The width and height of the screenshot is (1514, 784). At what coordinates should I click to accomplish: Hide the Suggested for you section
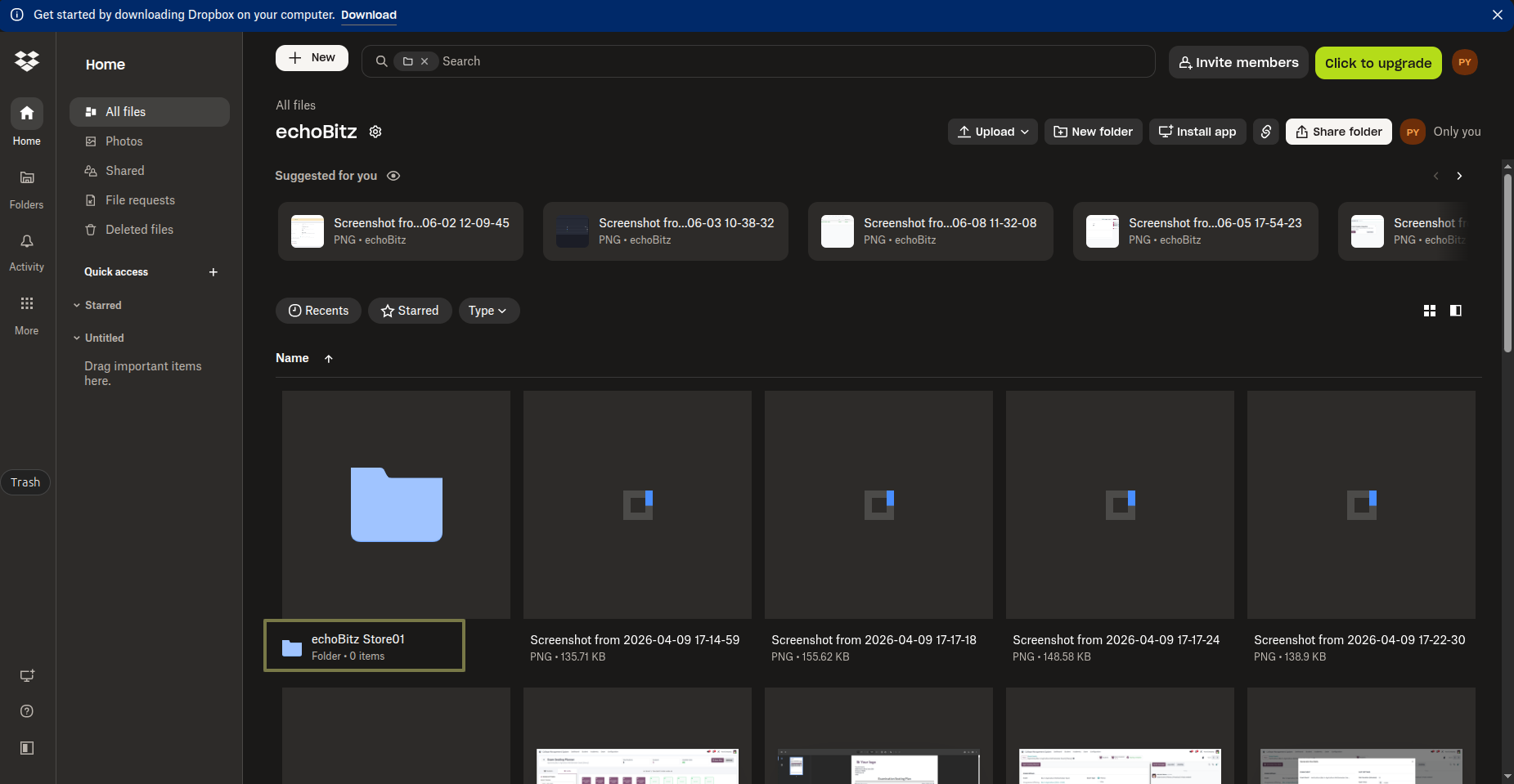point(393,176)
